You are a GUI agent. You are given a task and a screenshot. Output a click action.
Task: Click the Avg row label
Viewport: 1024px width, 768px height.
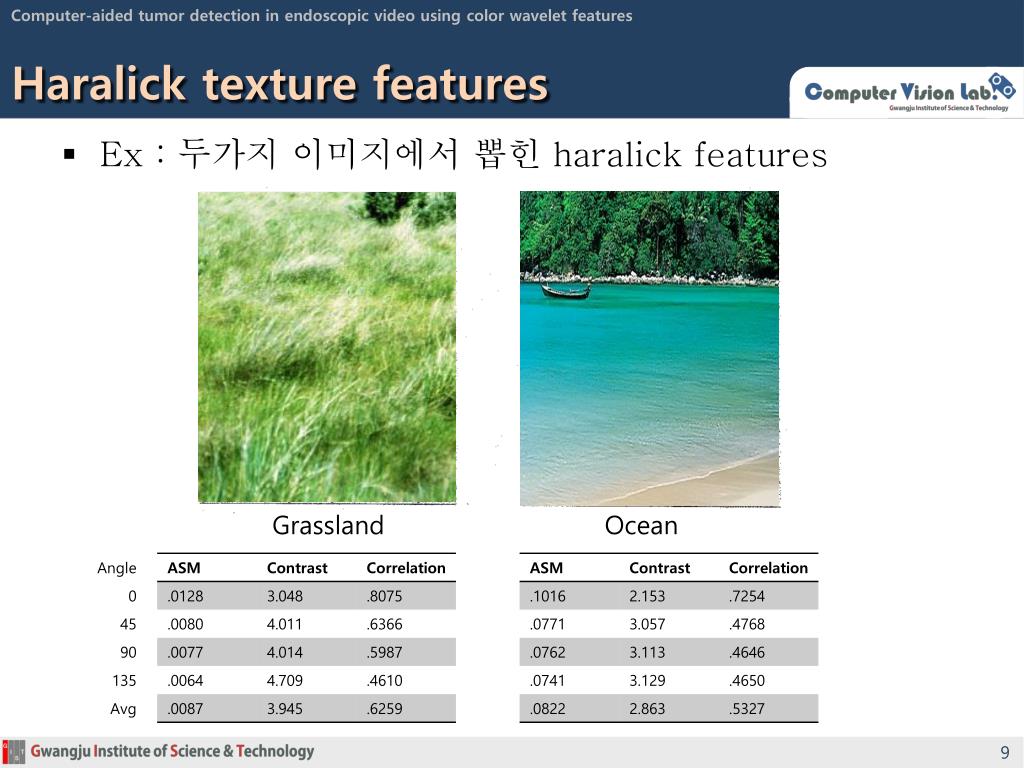(x=123, y=709)
